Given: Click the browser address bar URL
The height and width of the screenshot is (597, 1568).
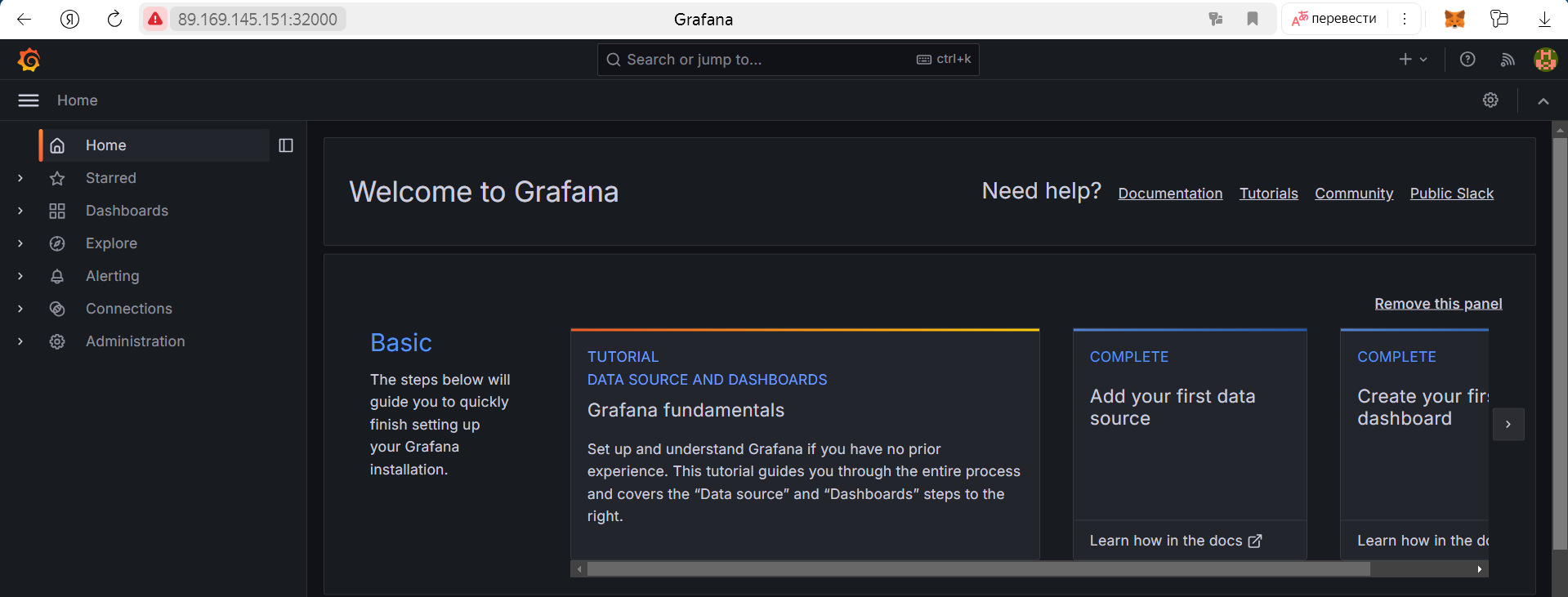Looking at the screenshot, I should 257,19.
